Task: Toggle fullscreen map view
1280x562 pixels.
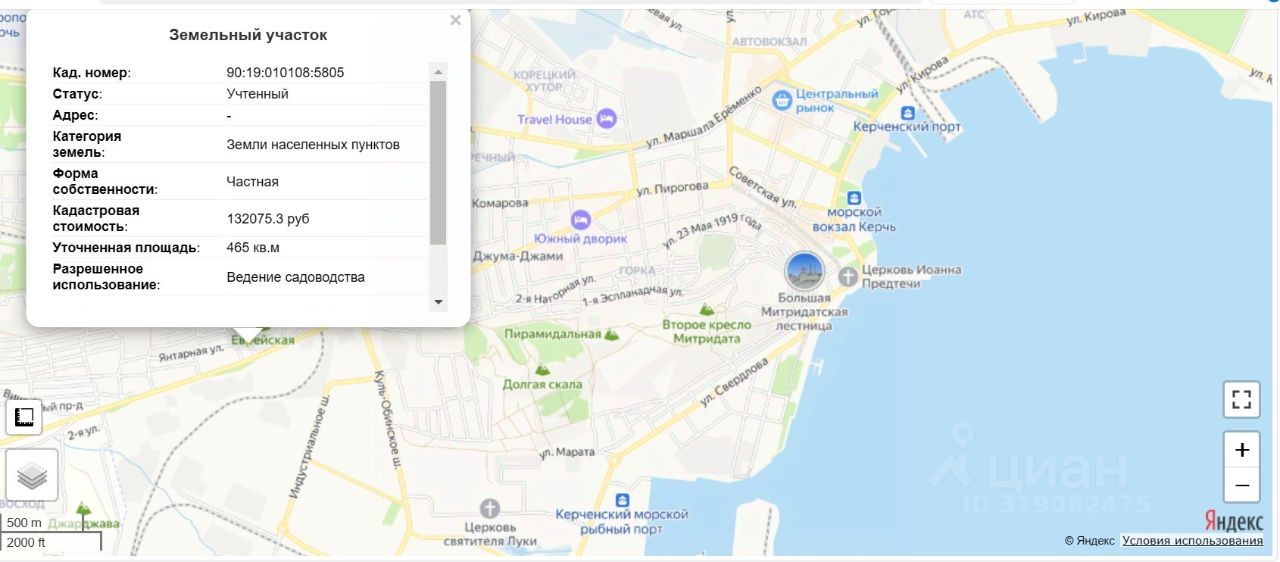Action: tap(1241, 400)
